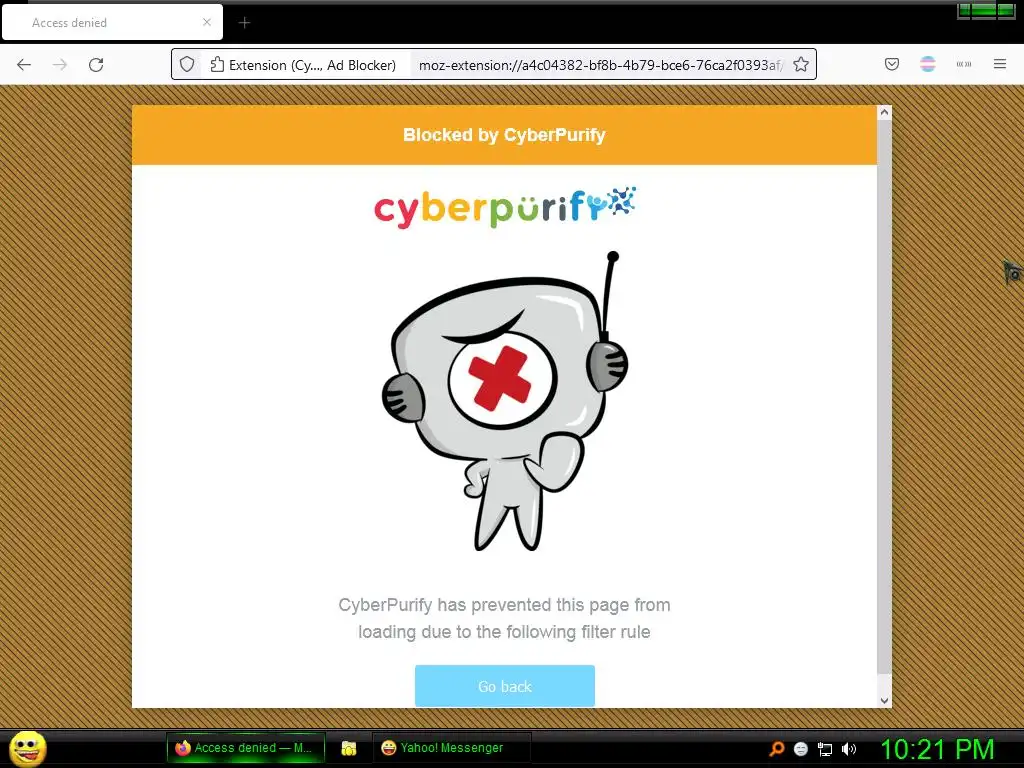Click the orange magnifier tray icon
Image resolution: width=1024 pixels, height=768 pixels.
[776, 749]
